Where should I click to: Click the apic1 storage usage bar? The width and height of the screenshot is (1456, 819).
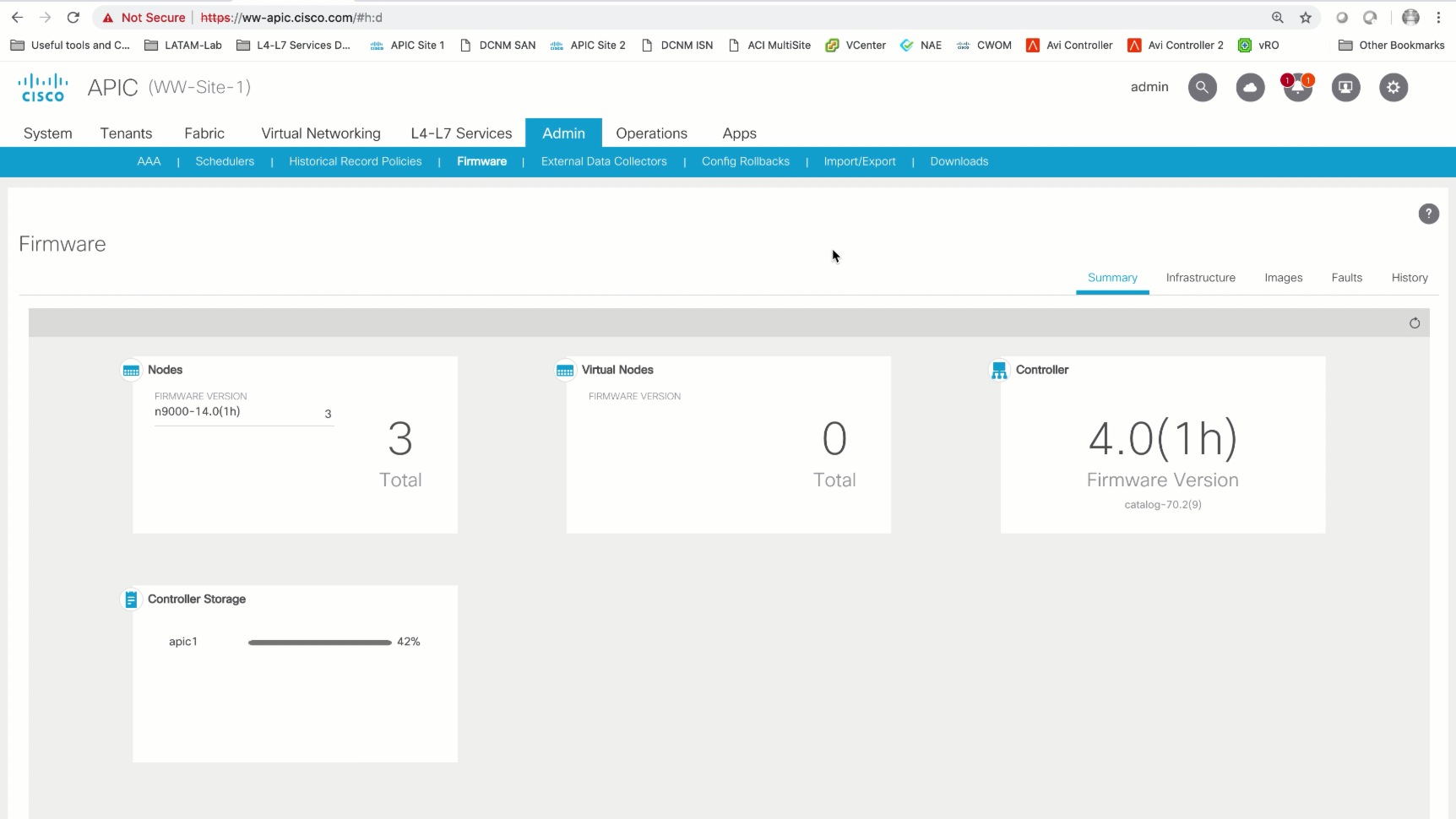[x=319, y=642]
